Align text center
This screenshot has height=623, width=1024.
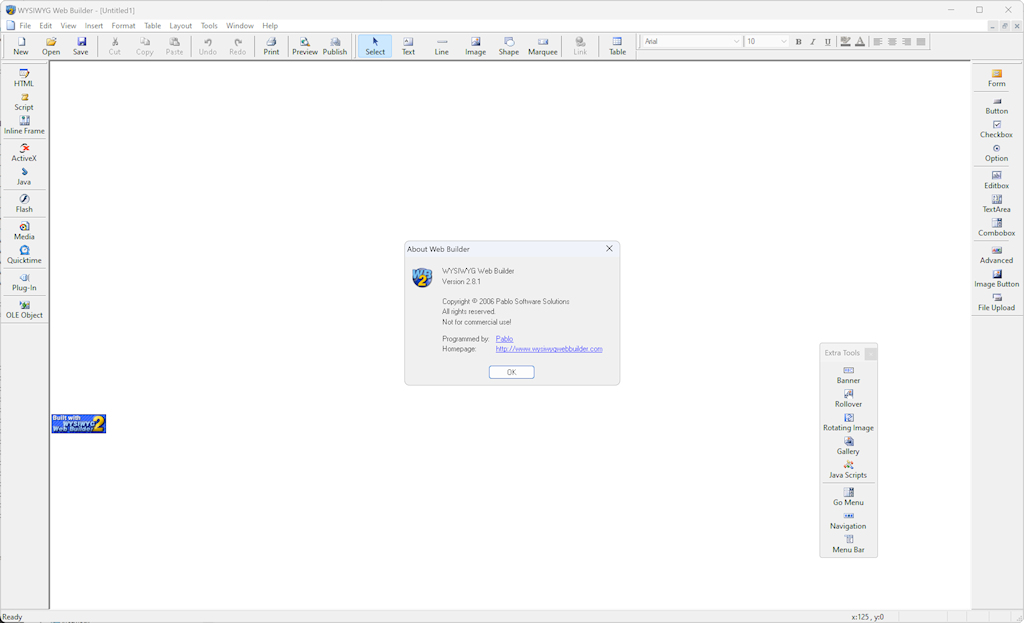(x=892, y=41)
